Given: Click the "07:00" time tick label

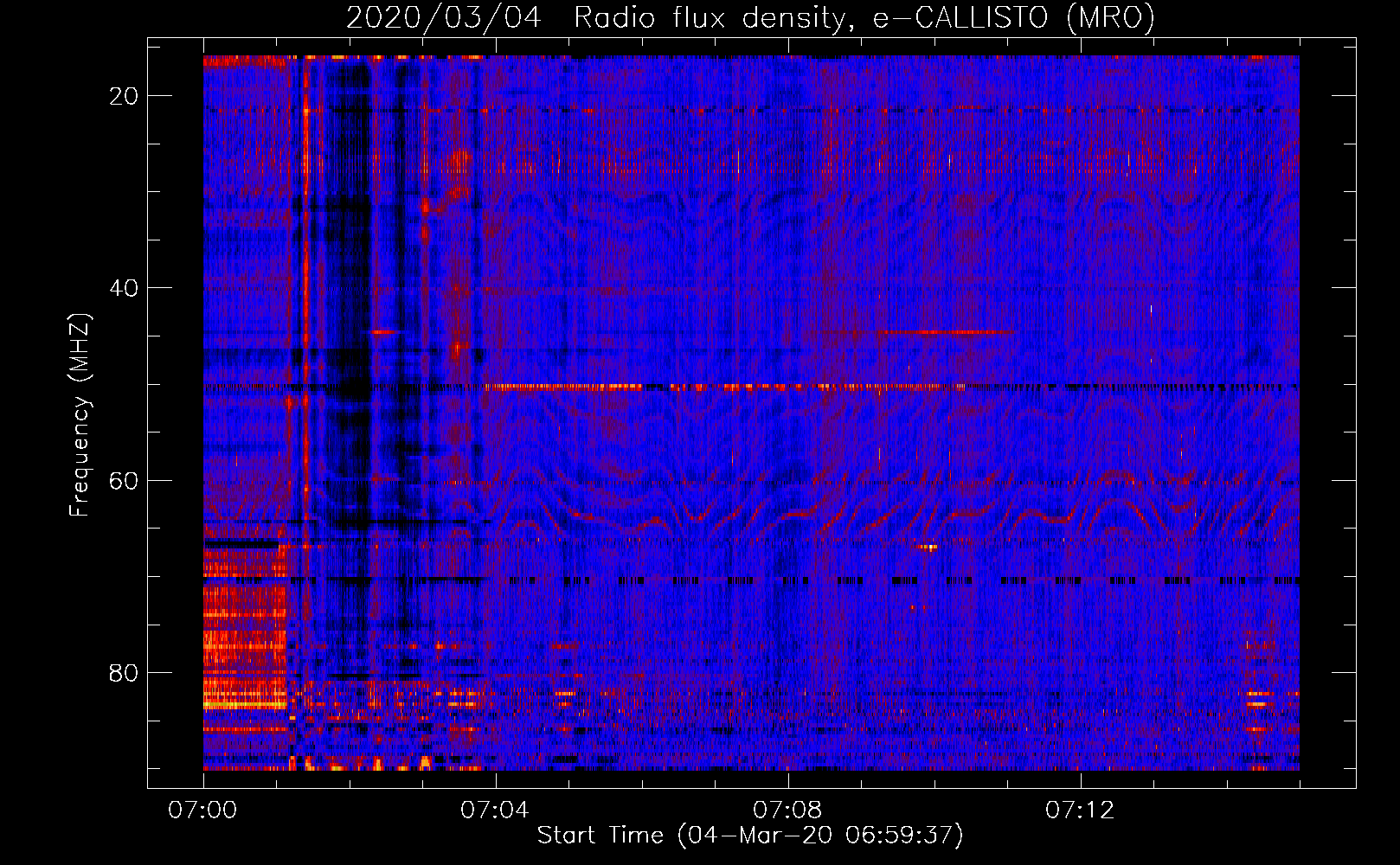Looking at the screenshot, I should tap(203, 811).
